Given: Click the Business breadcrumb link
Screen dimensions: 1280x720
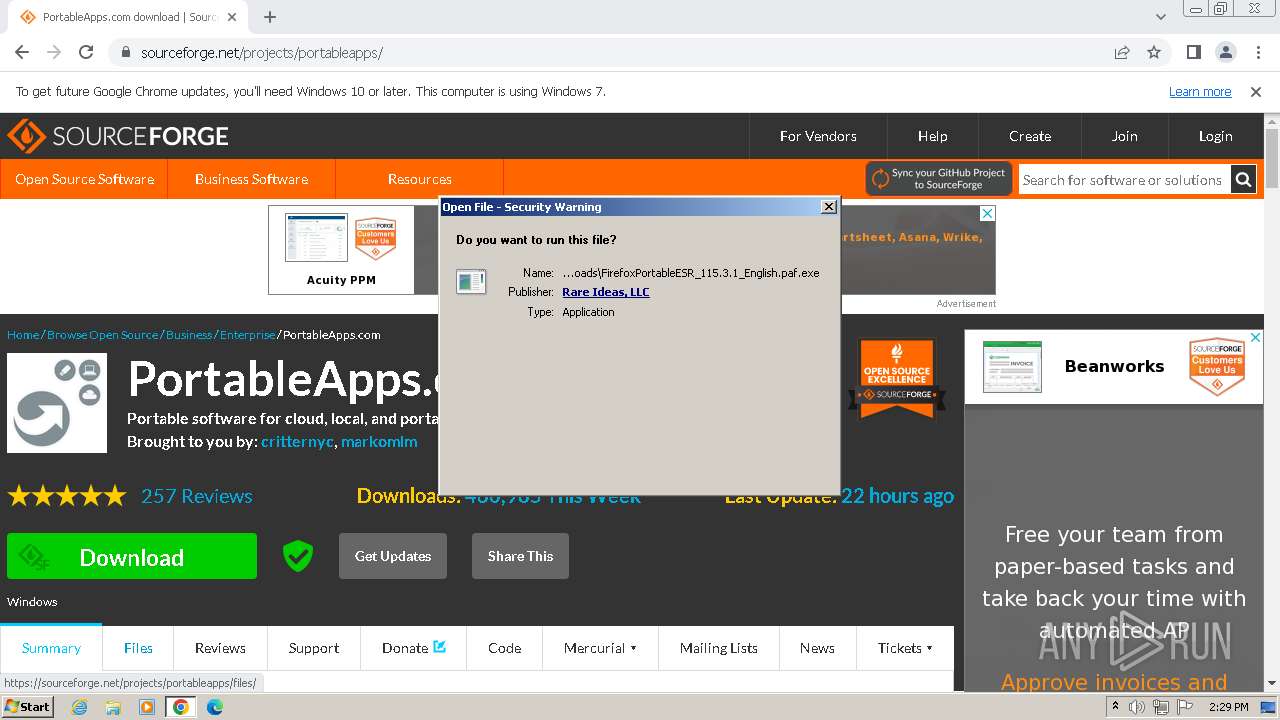Looking at the screenshot, I should point(189,335).
